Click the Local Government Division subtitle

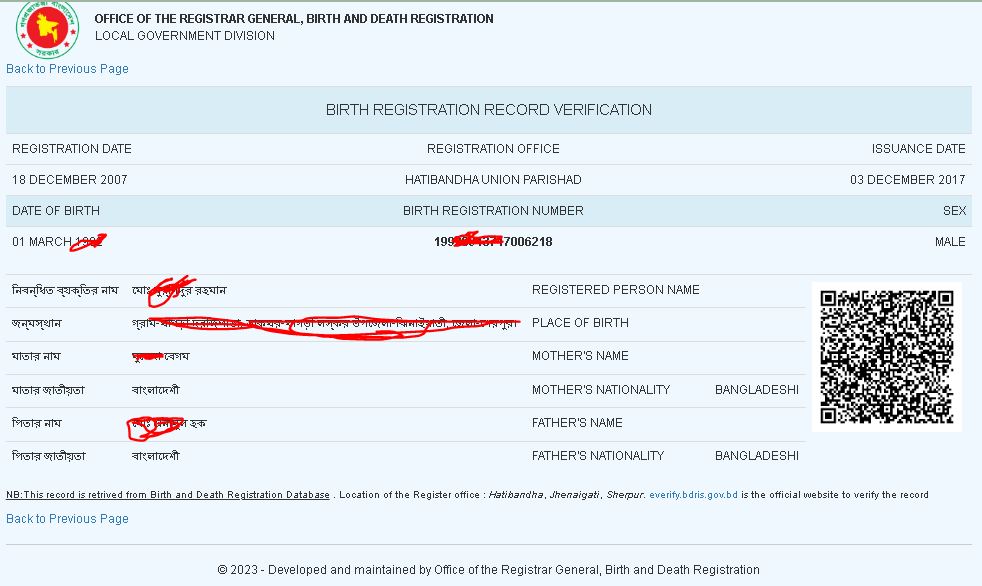[x=184, y=36]
